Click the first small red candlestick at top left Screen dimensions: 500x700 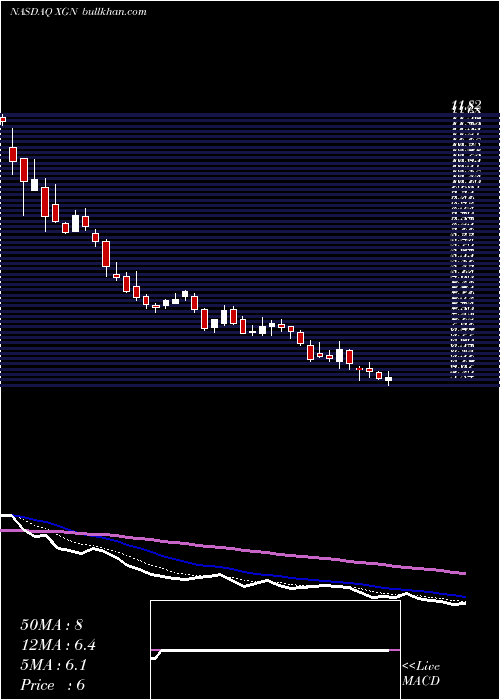3,119
